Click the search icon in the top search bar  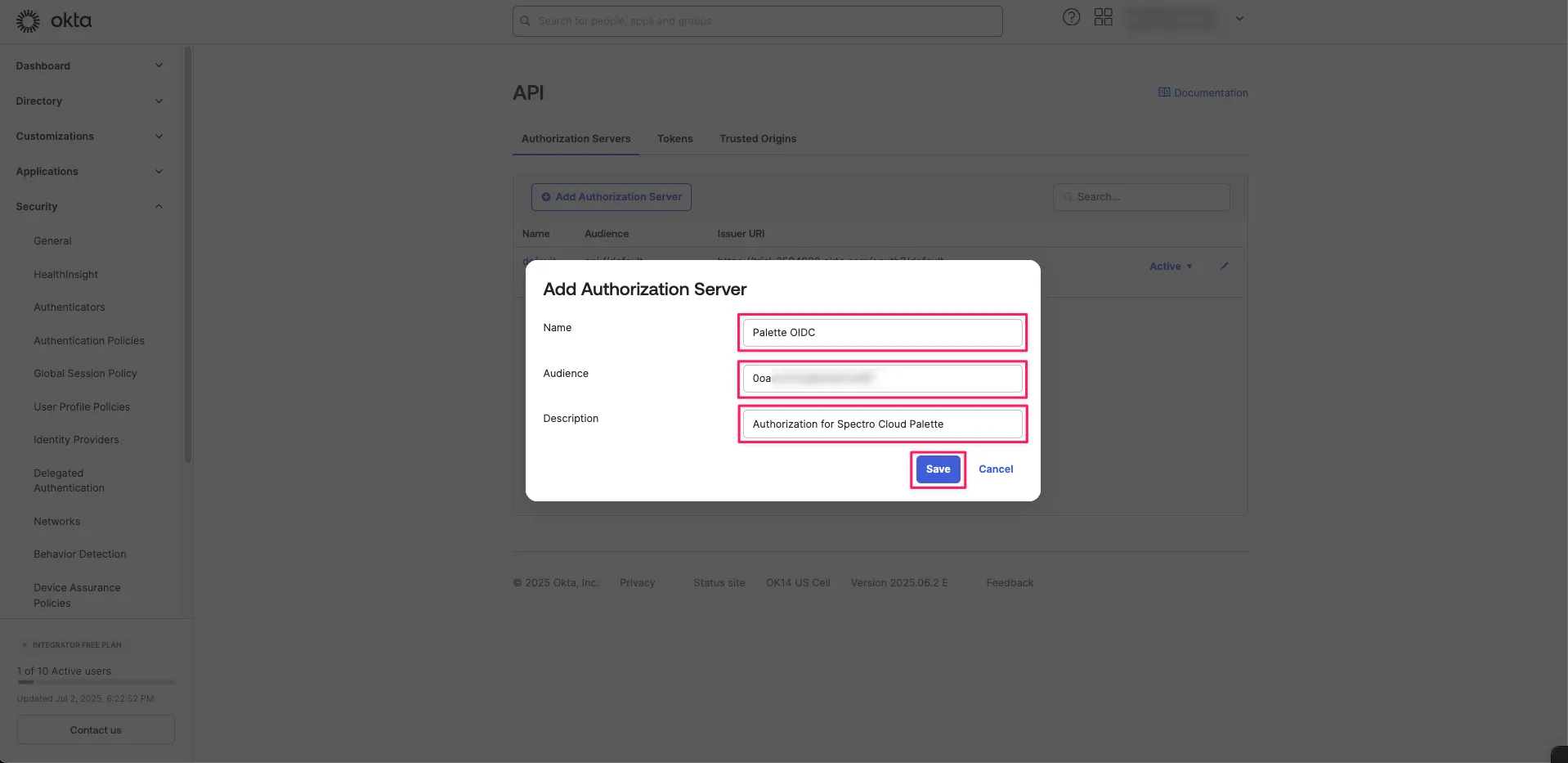[524, 20]
